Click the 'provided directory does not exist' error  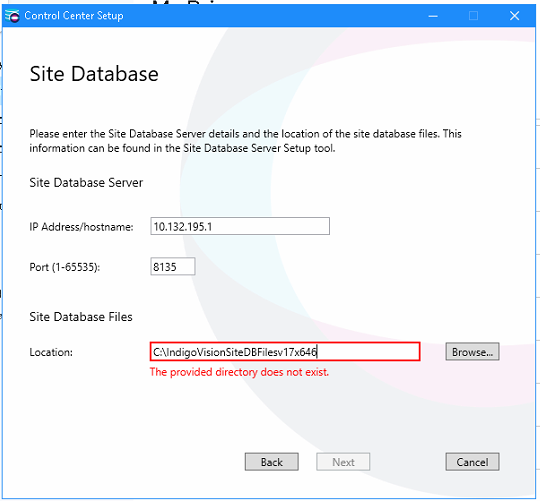point(239,372)
